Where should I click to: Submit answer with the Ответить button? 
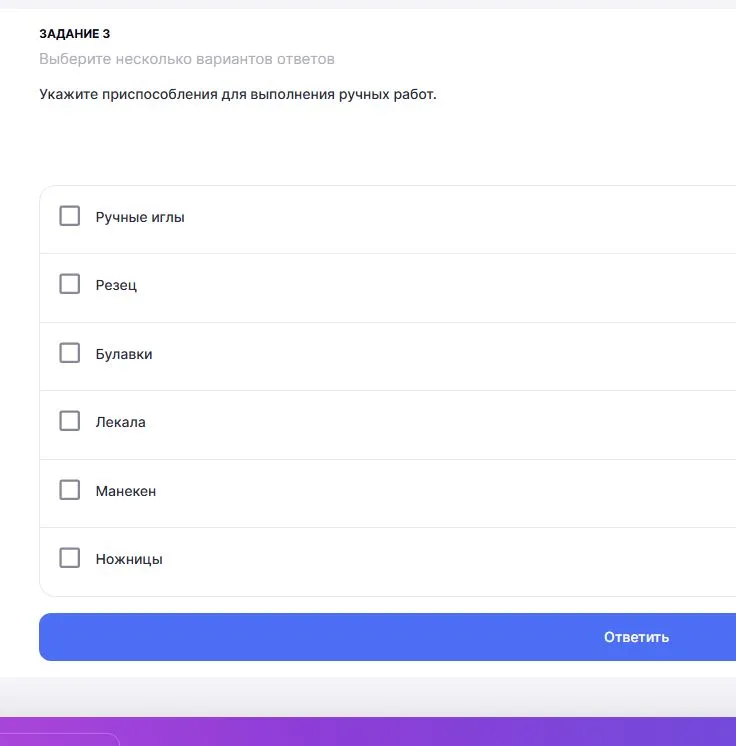636,637
